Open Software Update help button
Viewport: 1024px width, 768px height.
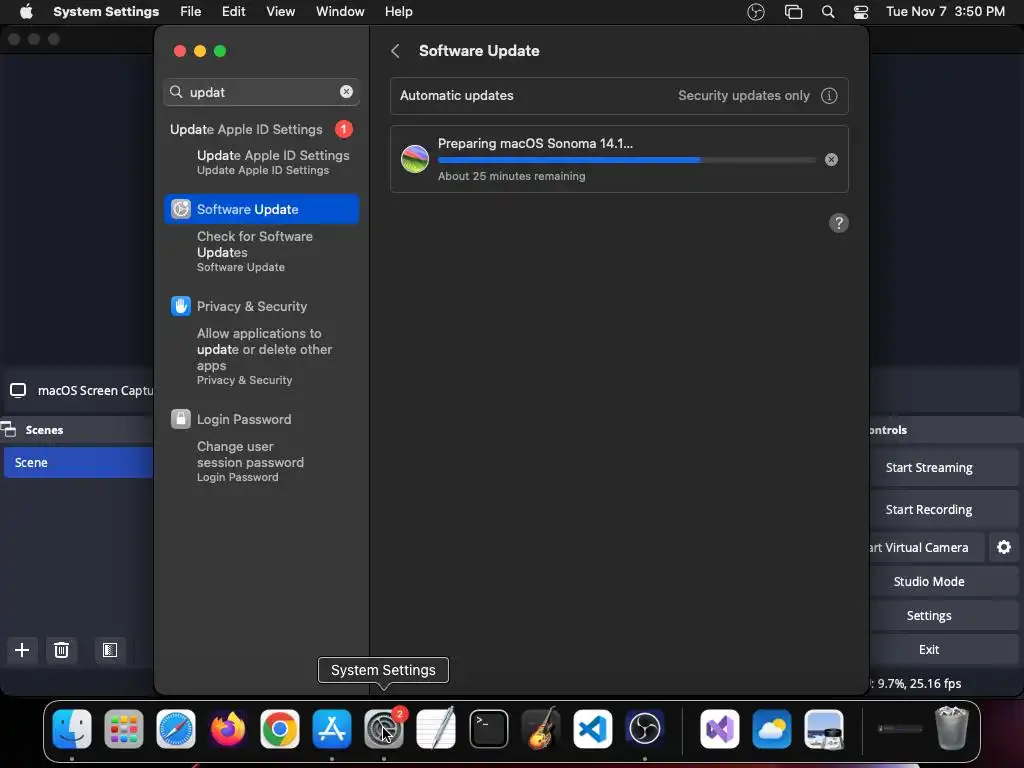(x=839, y=223)
